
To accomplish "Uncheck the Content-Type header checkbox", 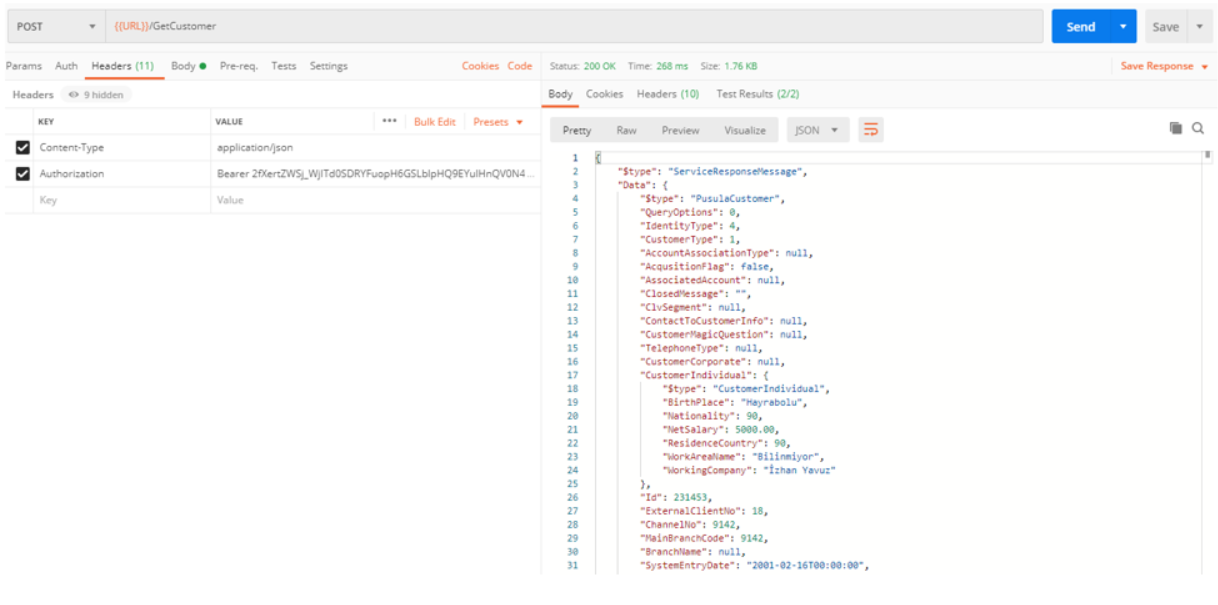I will [x=23, y=148].
